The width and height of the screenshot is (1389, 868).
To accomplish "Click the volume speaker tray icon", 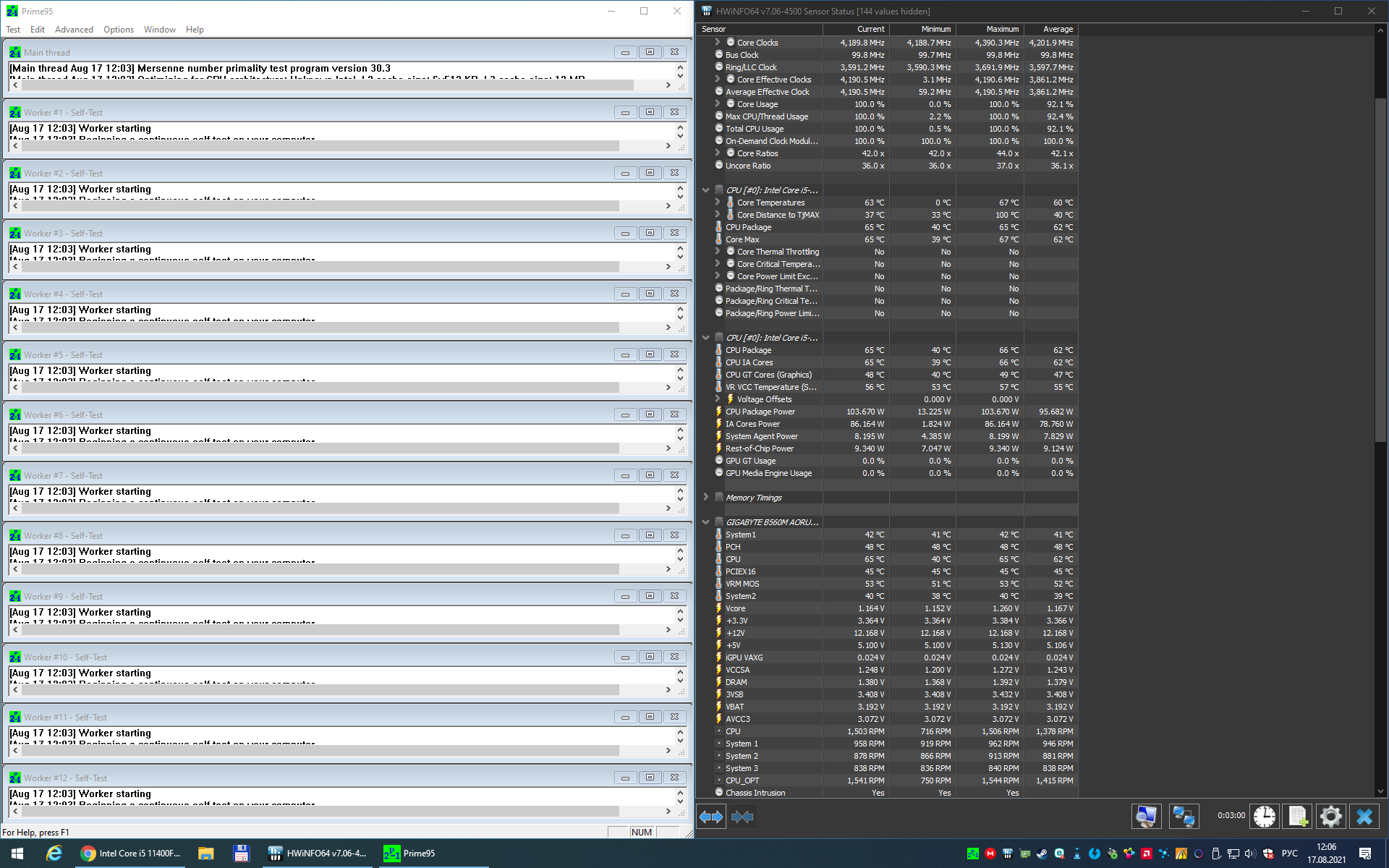I will click(1250, 854).
